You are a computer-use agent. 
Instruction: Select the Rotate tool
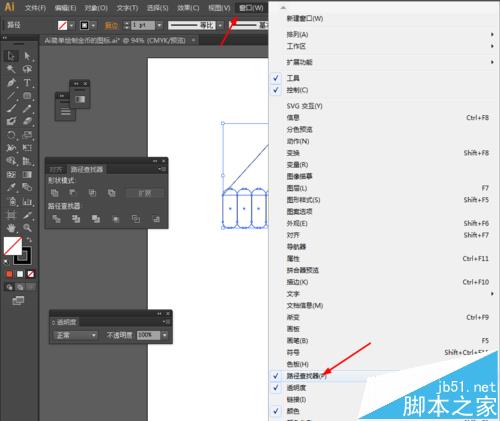pyautogui.click(x=11, y=134)
